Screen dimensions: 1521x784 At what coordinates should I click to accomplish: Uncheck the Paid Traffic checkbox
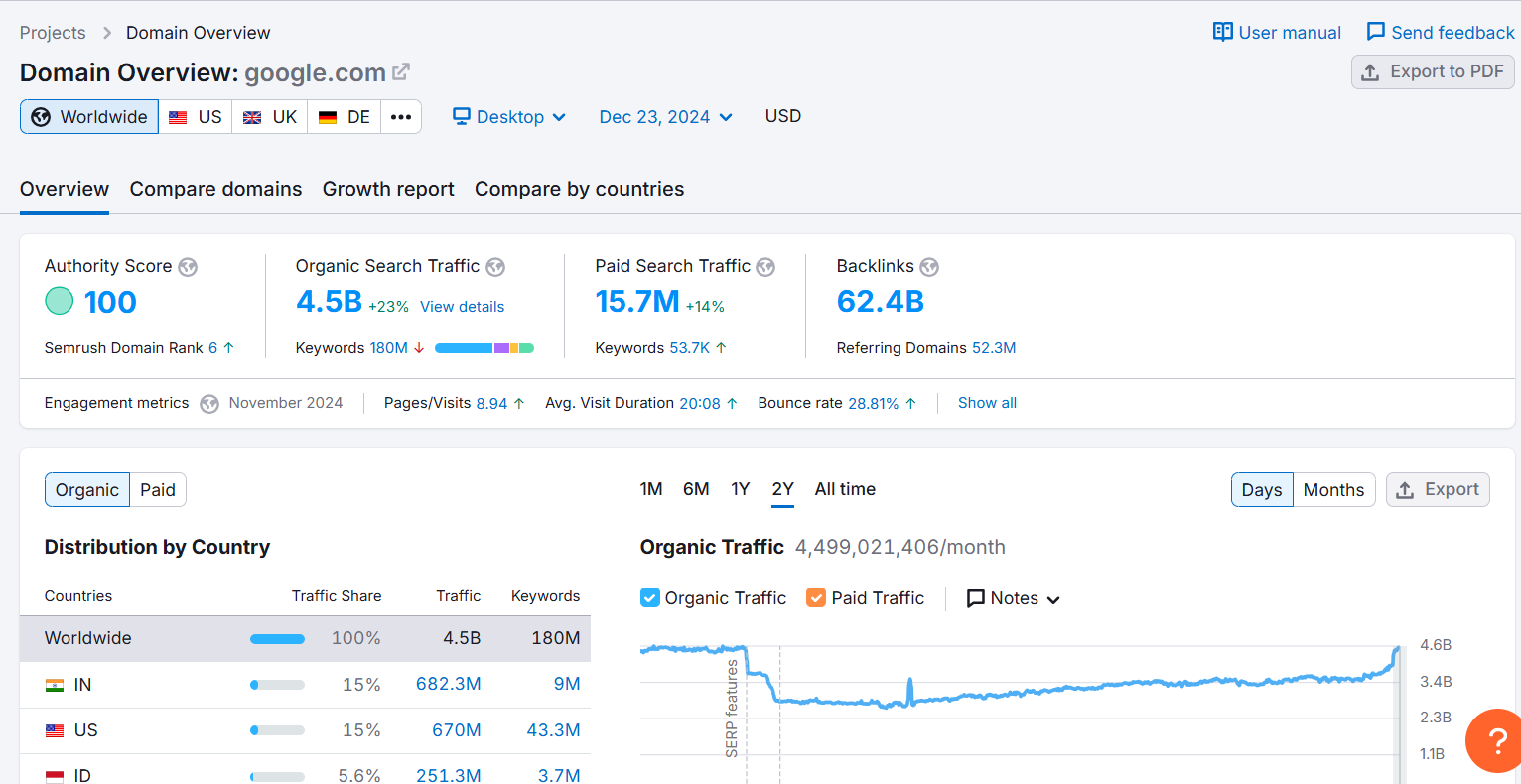click(x=816, y=597)
